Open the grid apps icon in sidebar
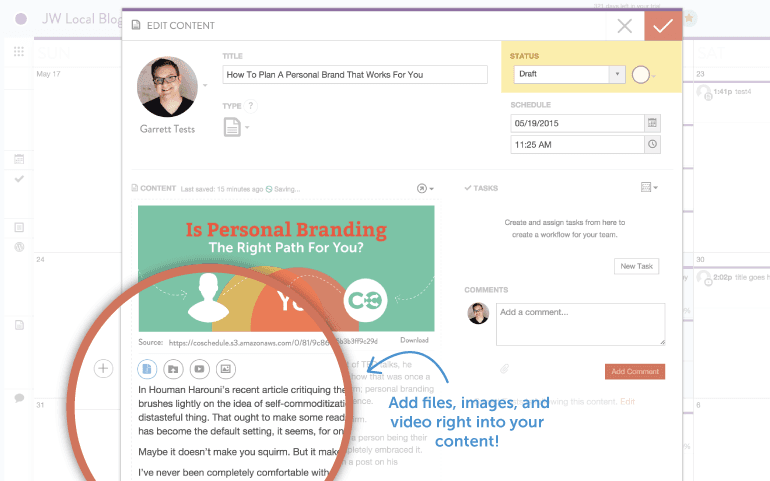 tap(19, 52)
